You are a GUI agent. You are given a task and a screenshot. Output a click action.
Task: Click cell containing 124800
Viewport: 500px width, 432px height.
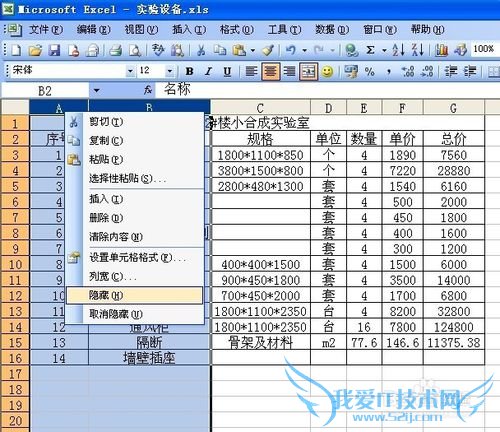pos(454,327)
